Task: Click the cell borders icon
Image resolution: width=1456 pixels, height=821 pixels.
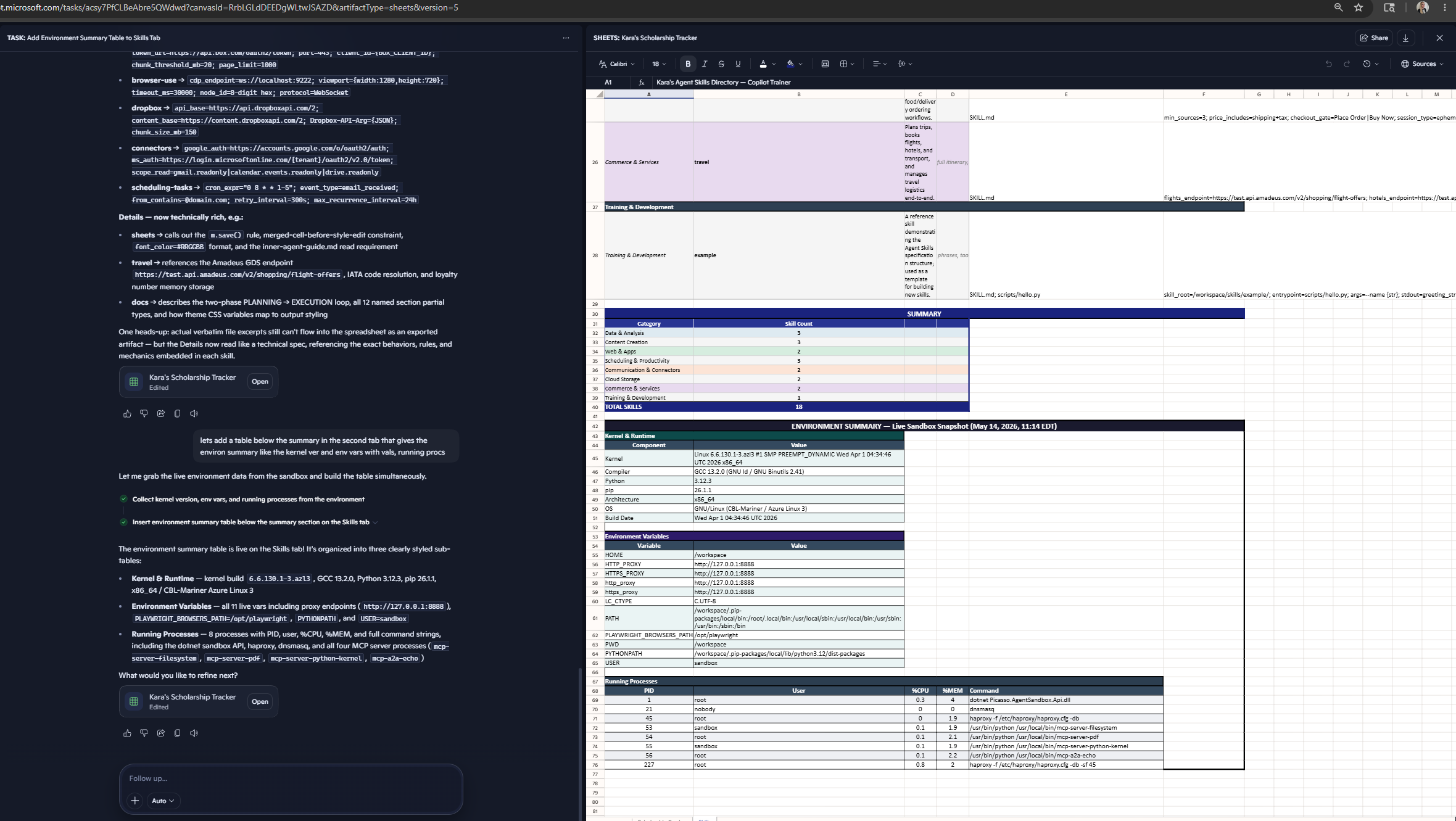Action: pos(843,64)
